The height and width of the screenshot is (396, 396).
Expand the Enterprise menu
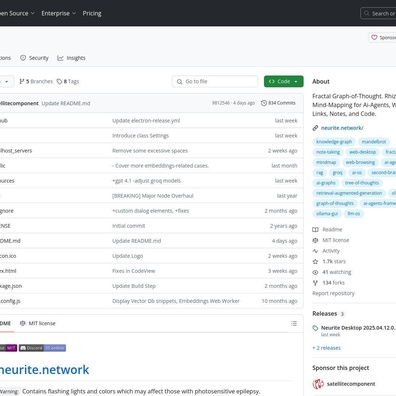coord(59,13)
